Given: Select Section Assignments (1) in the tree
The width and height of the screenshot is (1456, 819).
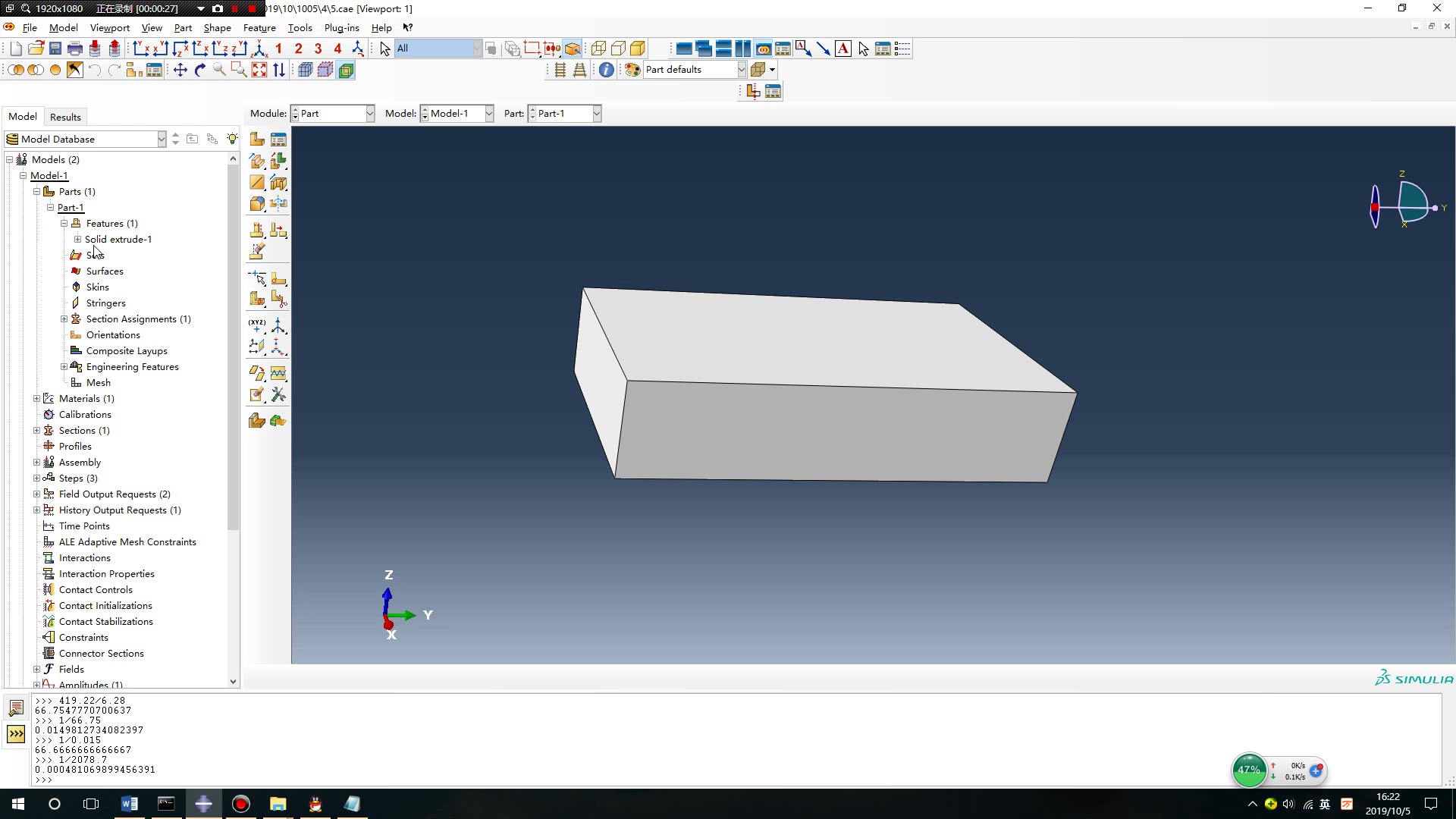Looking at the screenshot, I should pyautogui.click(x=138, y=318).
